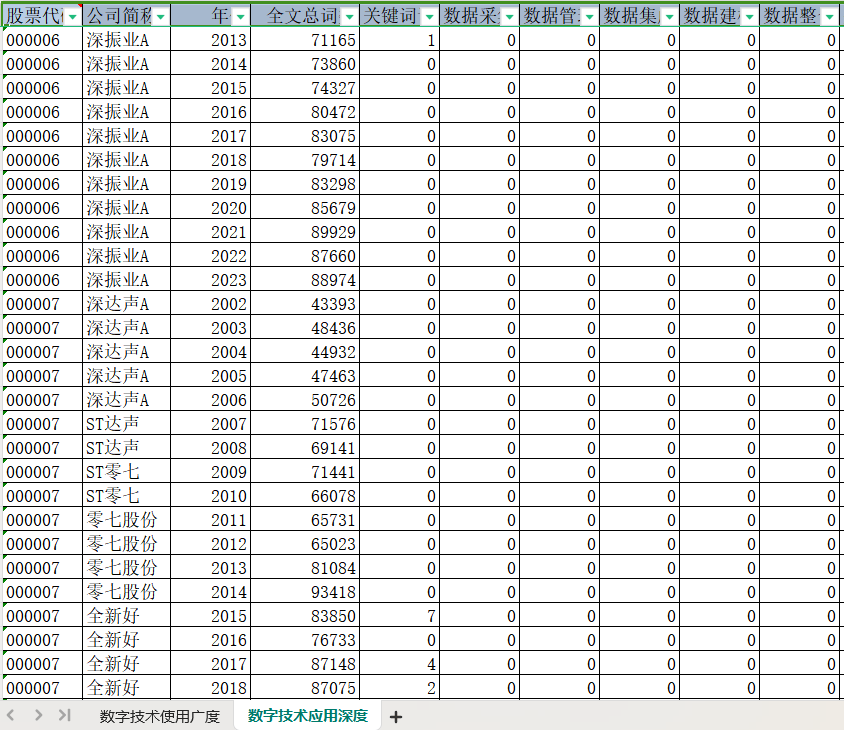
Task: Select cell with total words 79714
Action: (305, 159)
